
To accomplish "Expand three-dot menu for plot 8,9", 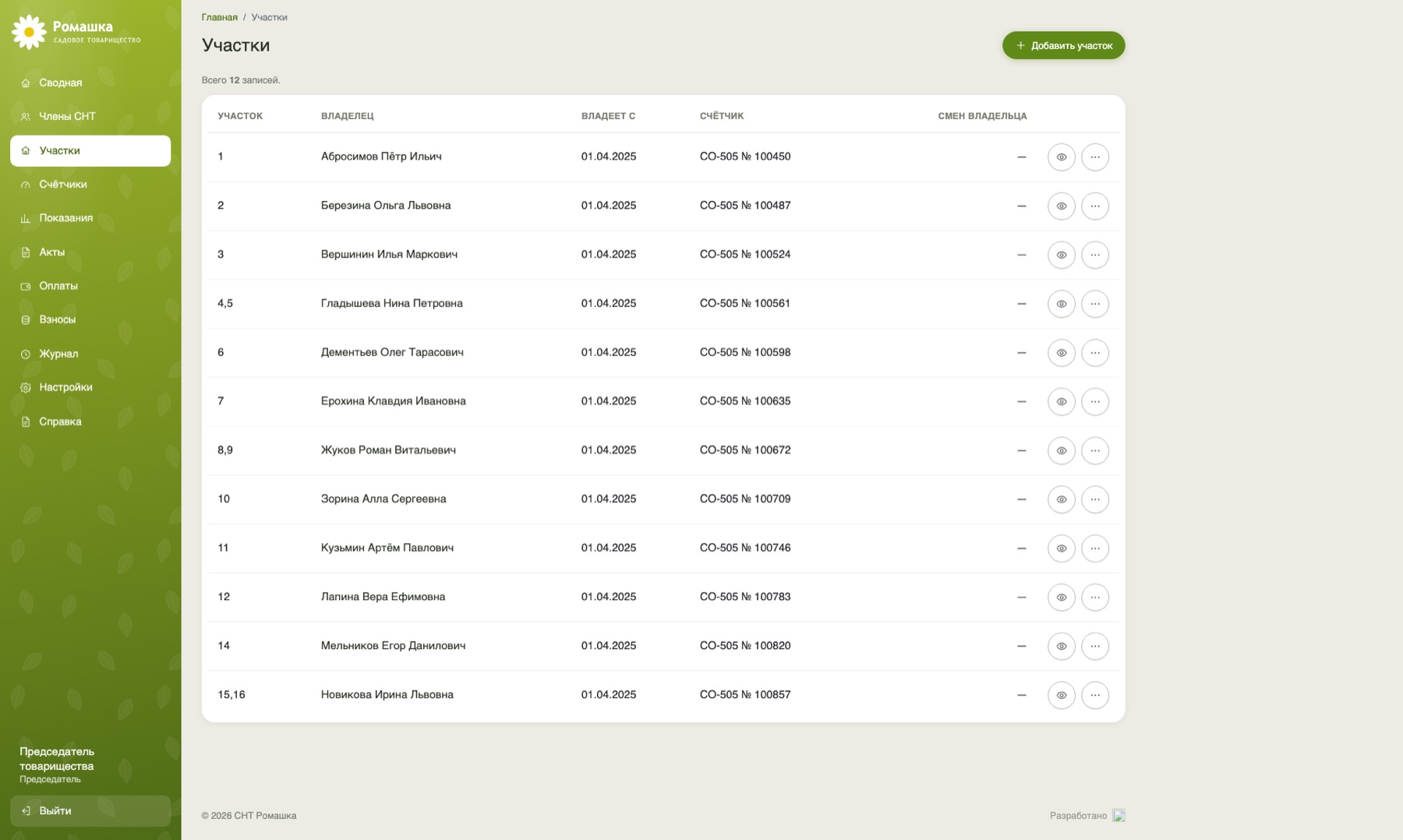I will [1095, 450].
